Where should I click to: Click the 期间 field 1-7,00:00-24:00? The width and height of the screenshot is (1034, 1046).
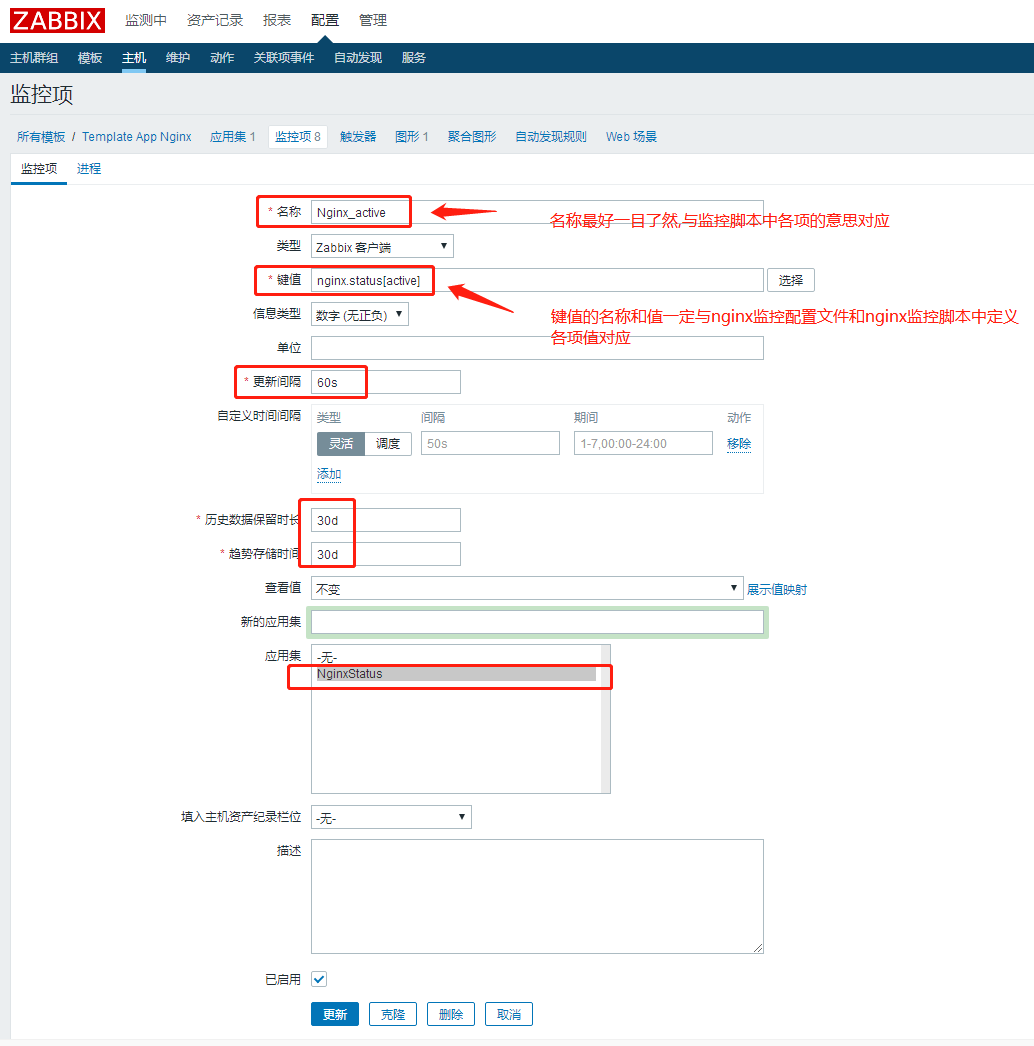pyautogui.click(x=643, y=444)
